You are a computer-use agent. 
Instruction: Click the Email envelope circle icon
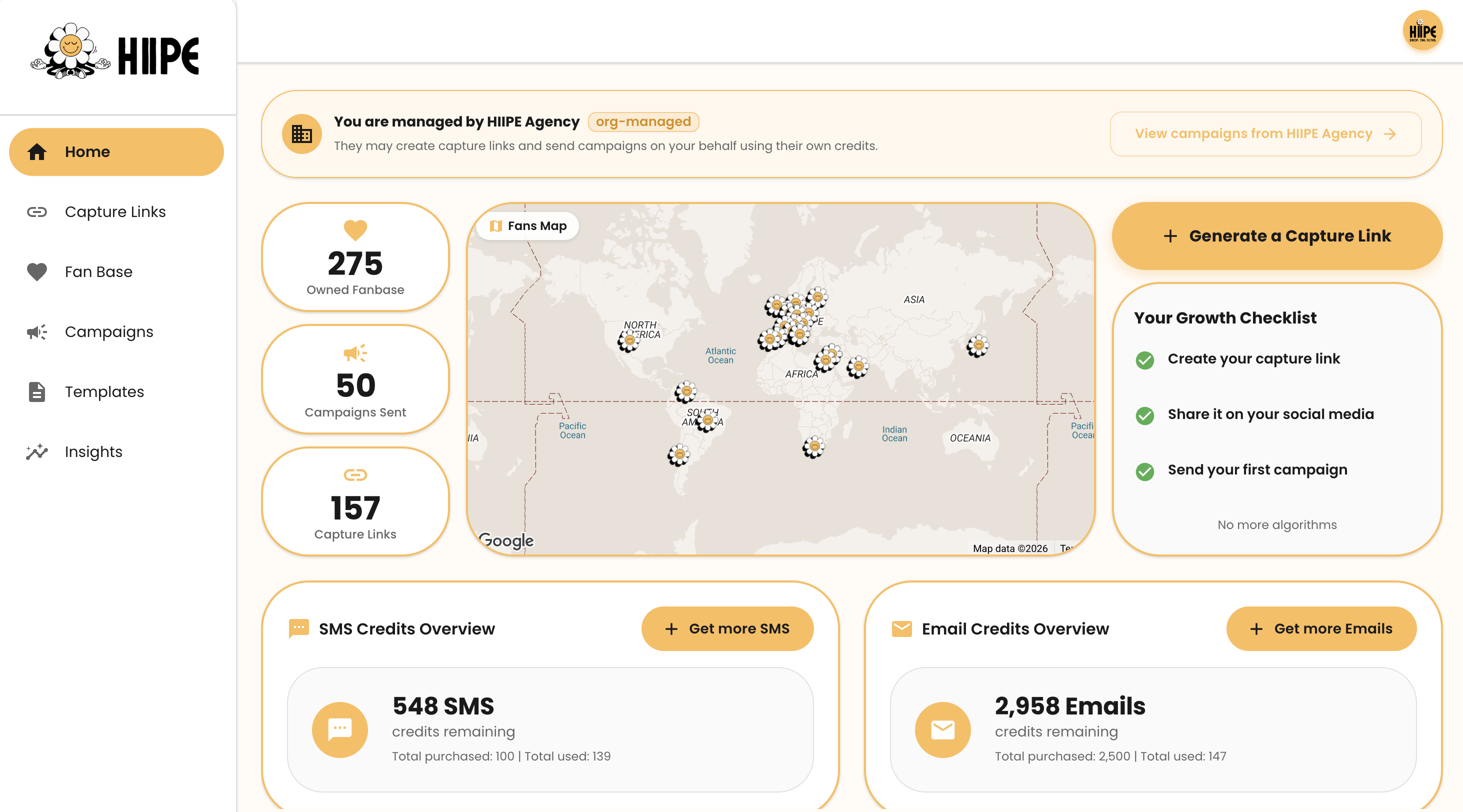coord(942,729)
